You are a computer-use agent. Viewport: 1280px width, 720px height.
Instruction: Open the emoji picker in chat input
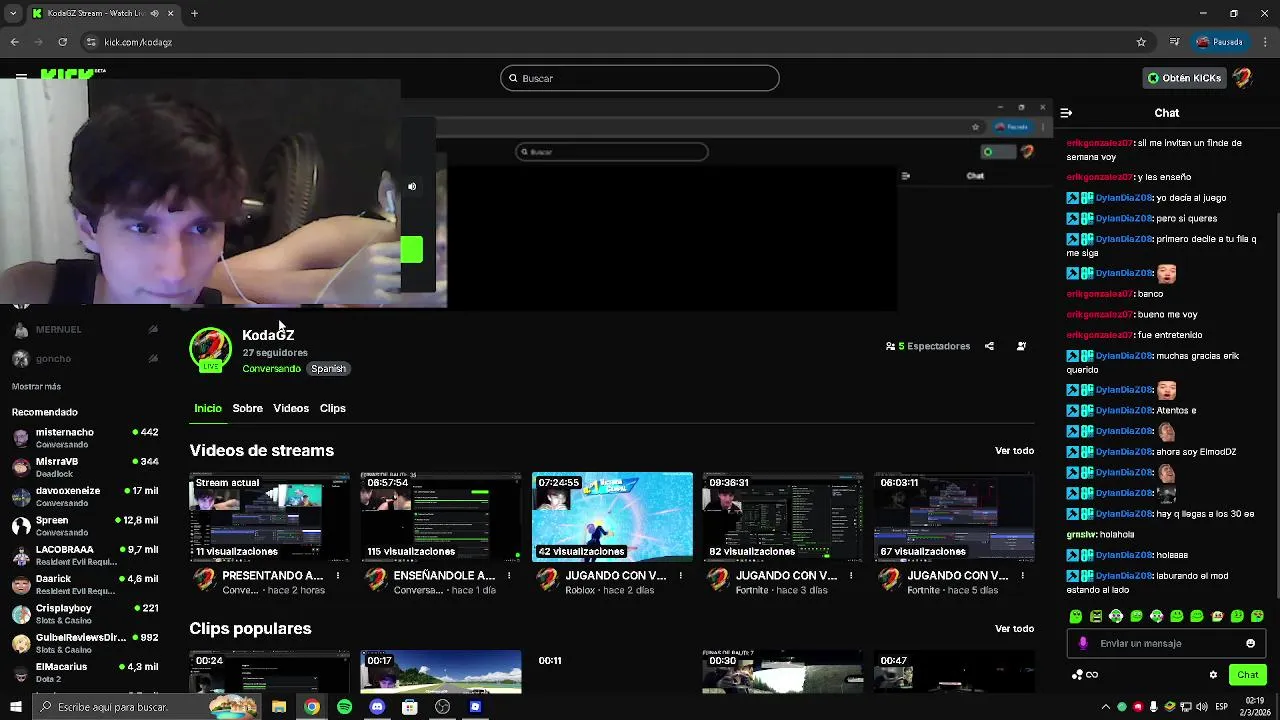coord(1250,644)
